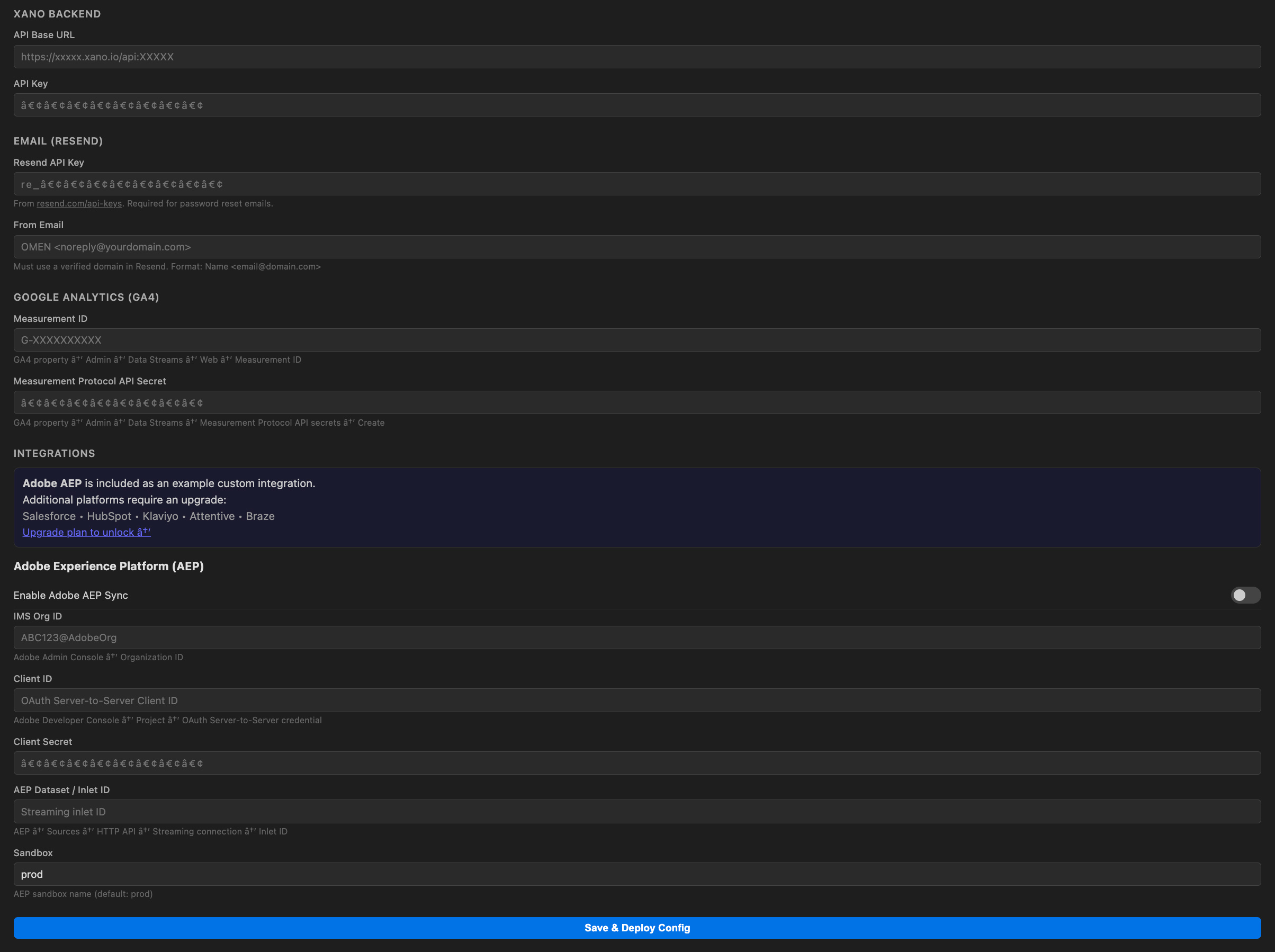Click the API Base URL label
Viewport: 1275px width, 952px height.
(44, 35)
